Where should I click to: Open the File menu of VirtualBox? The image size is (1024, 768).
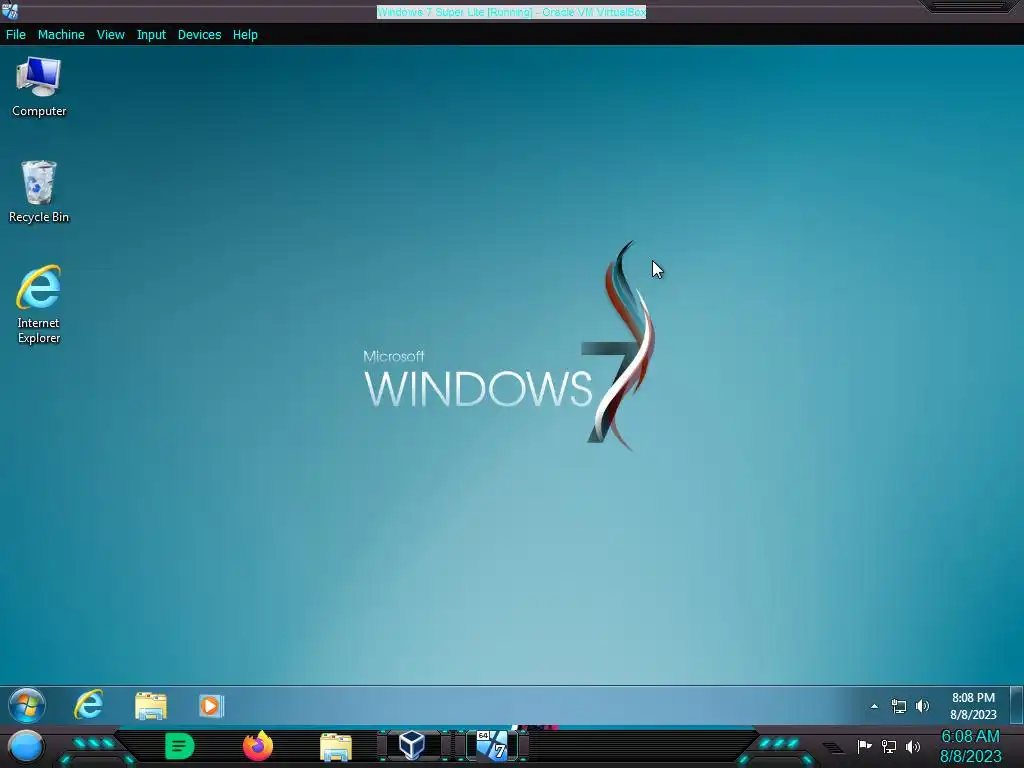click(x=16, y=35)
